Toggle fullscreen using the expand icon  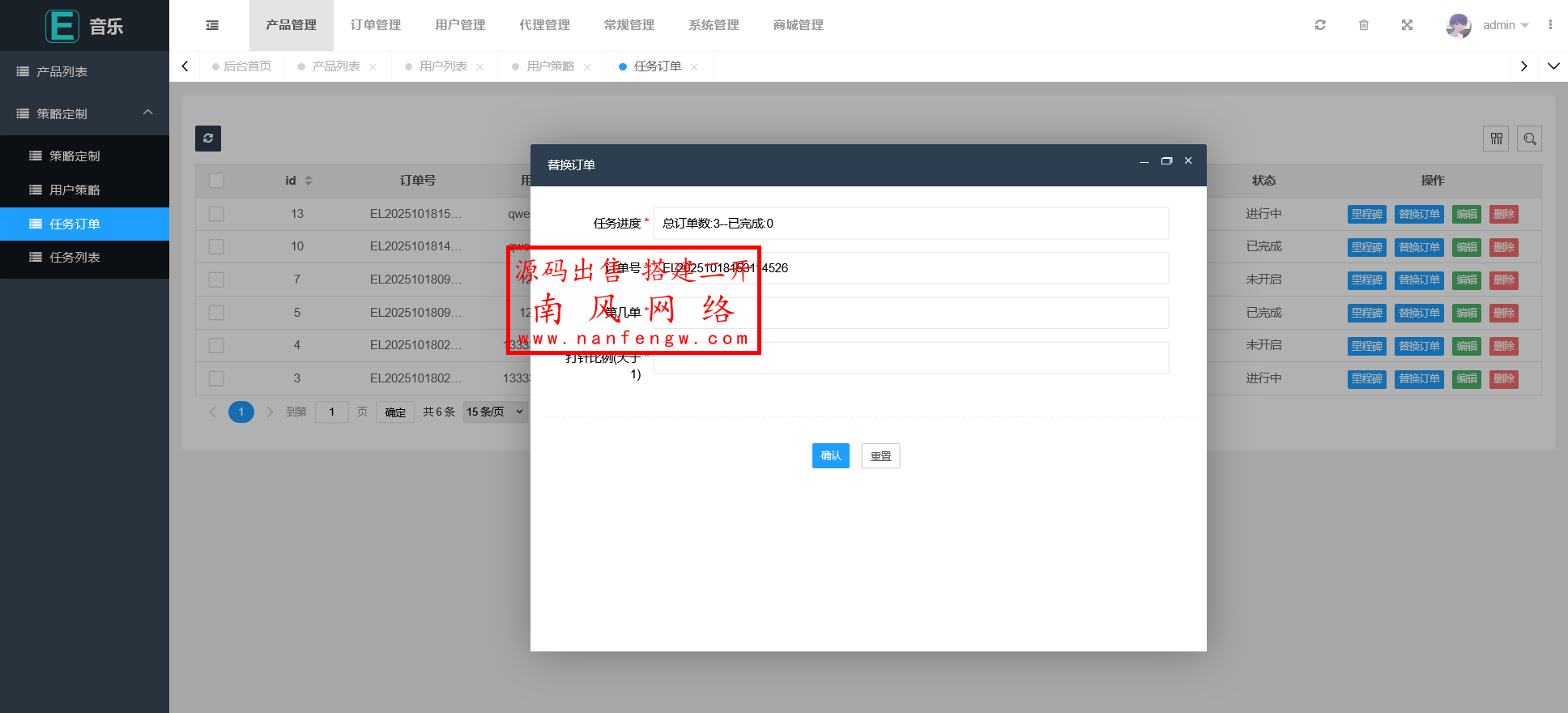coord(1407,25)
